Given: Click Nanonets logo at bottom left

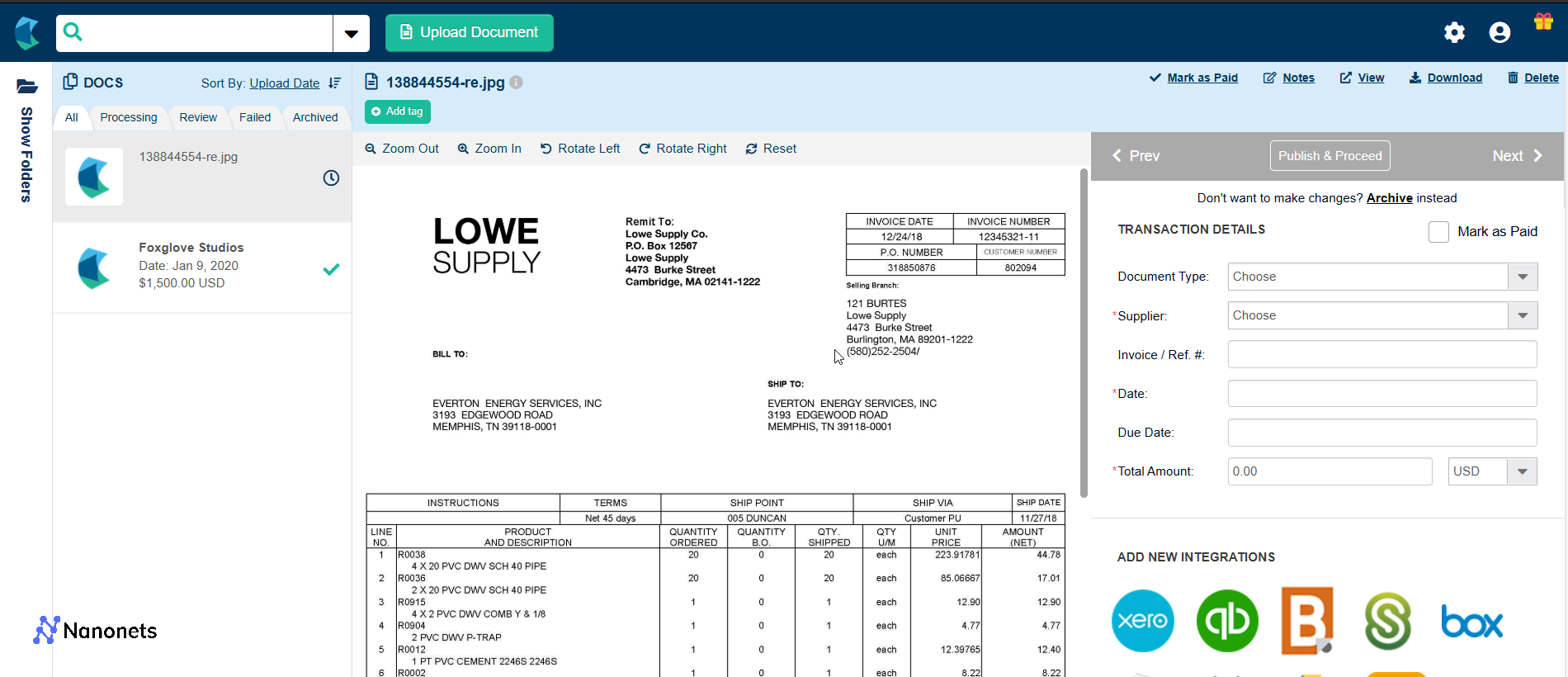Looking at the screenshot, I should coord(96,631).
